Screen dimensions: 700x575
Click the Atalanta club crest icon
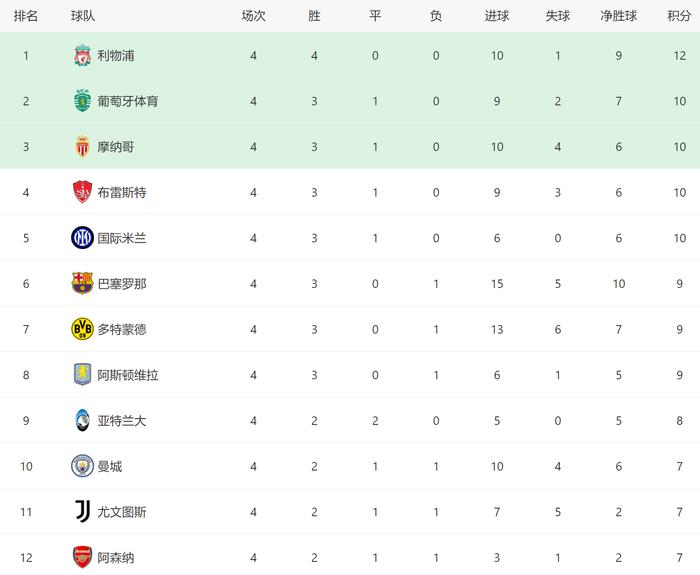pyautogui.click(x=82, y=420)
